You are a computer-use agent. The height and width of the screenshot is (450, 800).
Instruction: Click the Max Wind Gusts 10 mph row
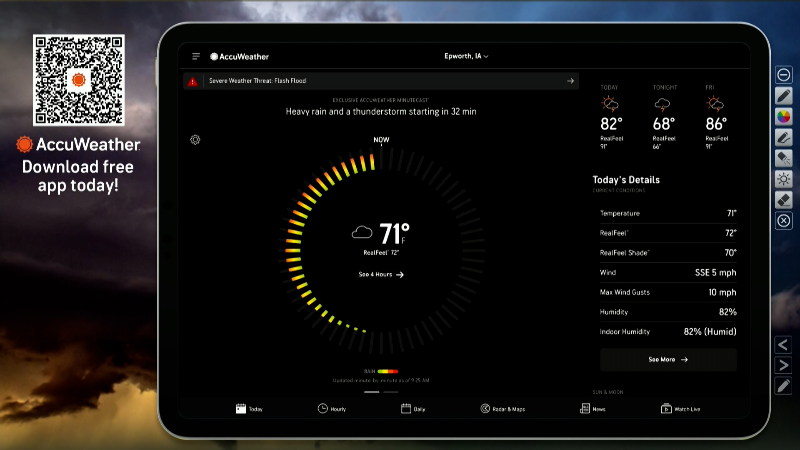[668, 292]
